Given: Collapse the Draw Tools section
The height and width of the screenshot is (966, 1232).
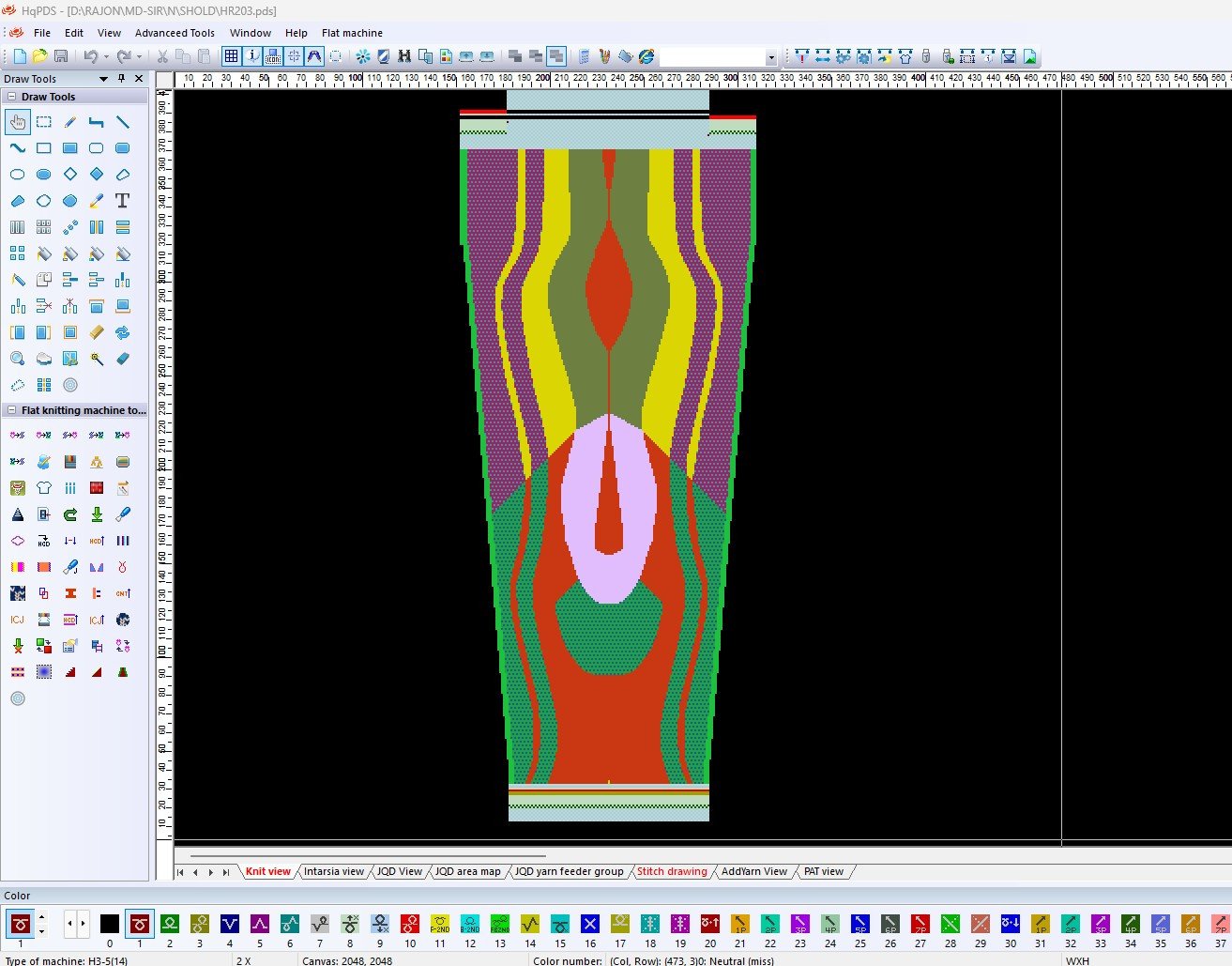Looking at the screenshot, I should (12, 97).
